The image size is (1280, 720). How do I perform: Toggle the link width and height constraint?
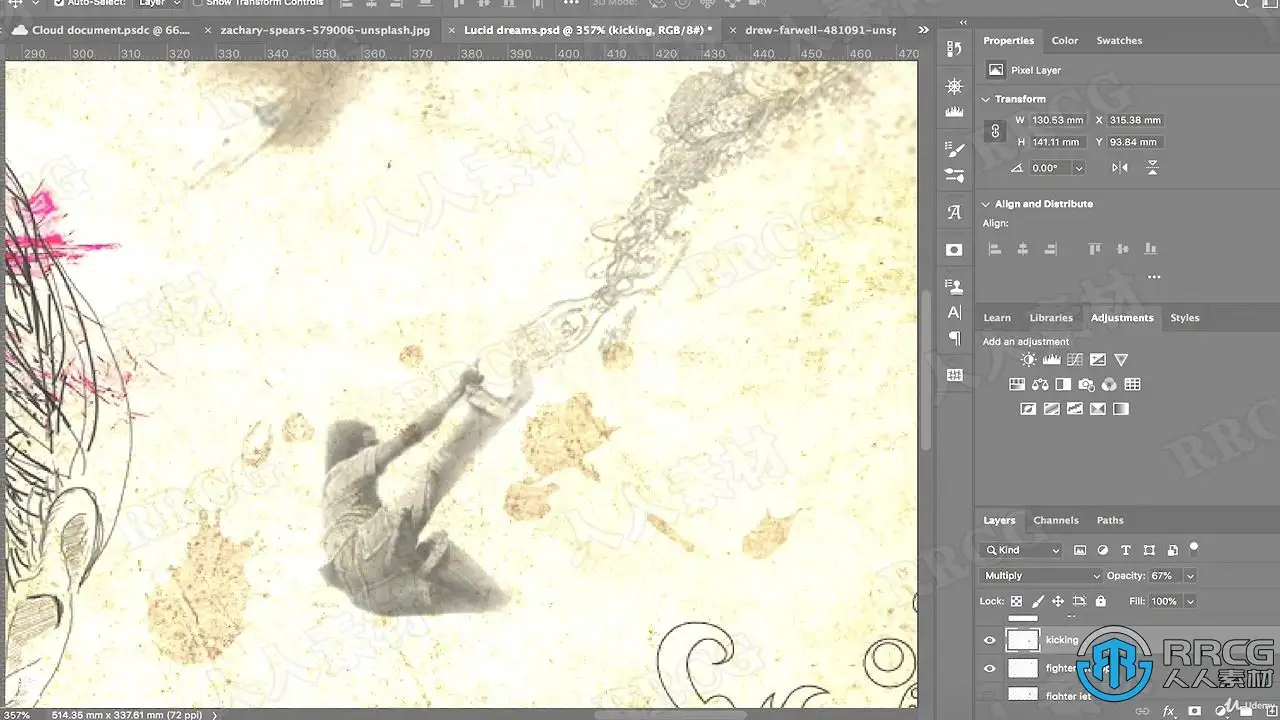[x=995, y=131]
